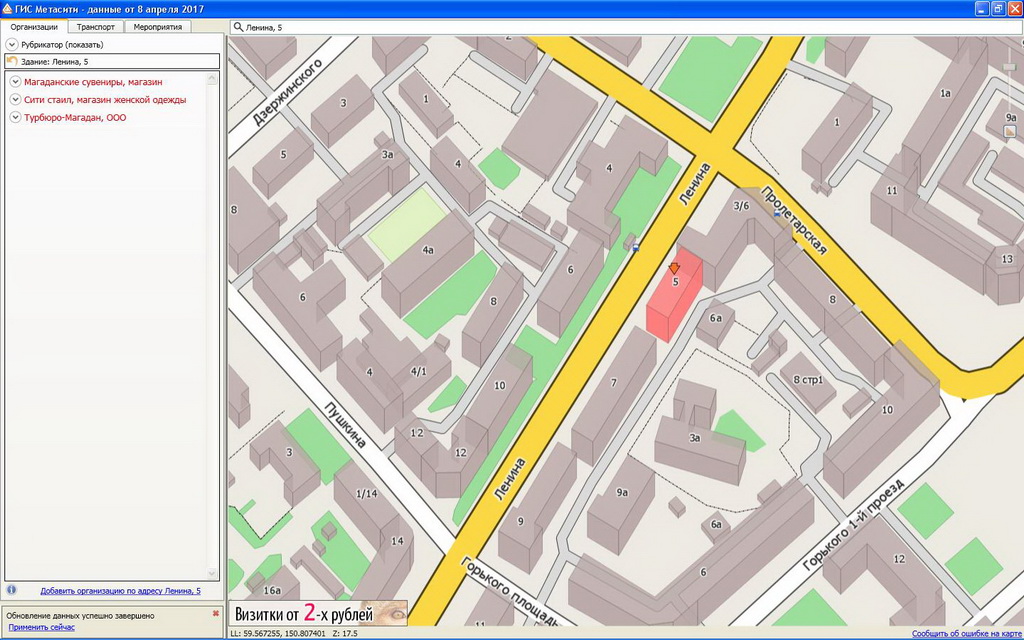Viewport: 1024px width, 640px height.
Task: Click the Визитки от 2-х рублей banner
Action: (x=318, y=613)
